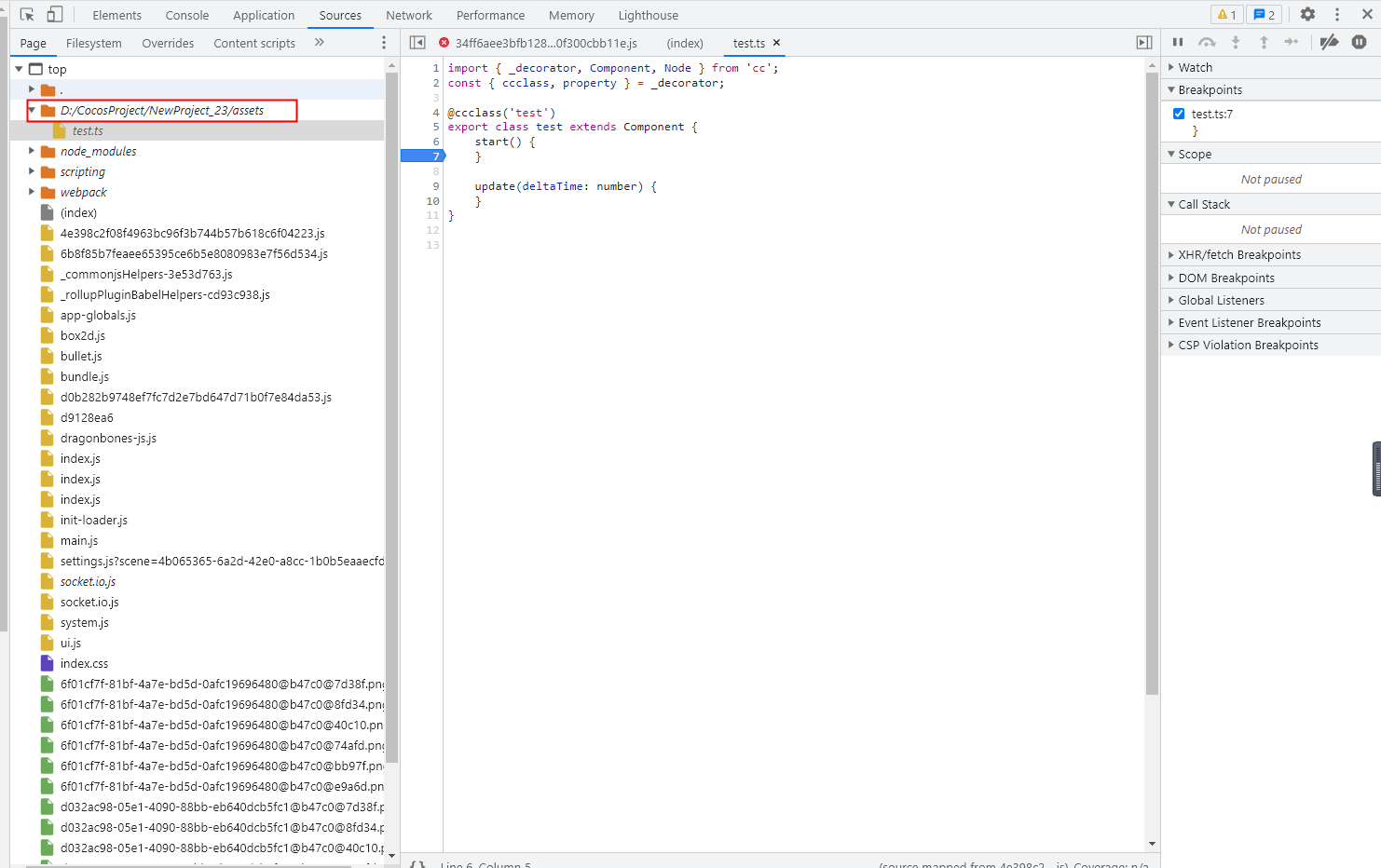This screenshot has width=1381, height=868.
Task: Open DevTools settings gear
Action: click(1307, 15)
